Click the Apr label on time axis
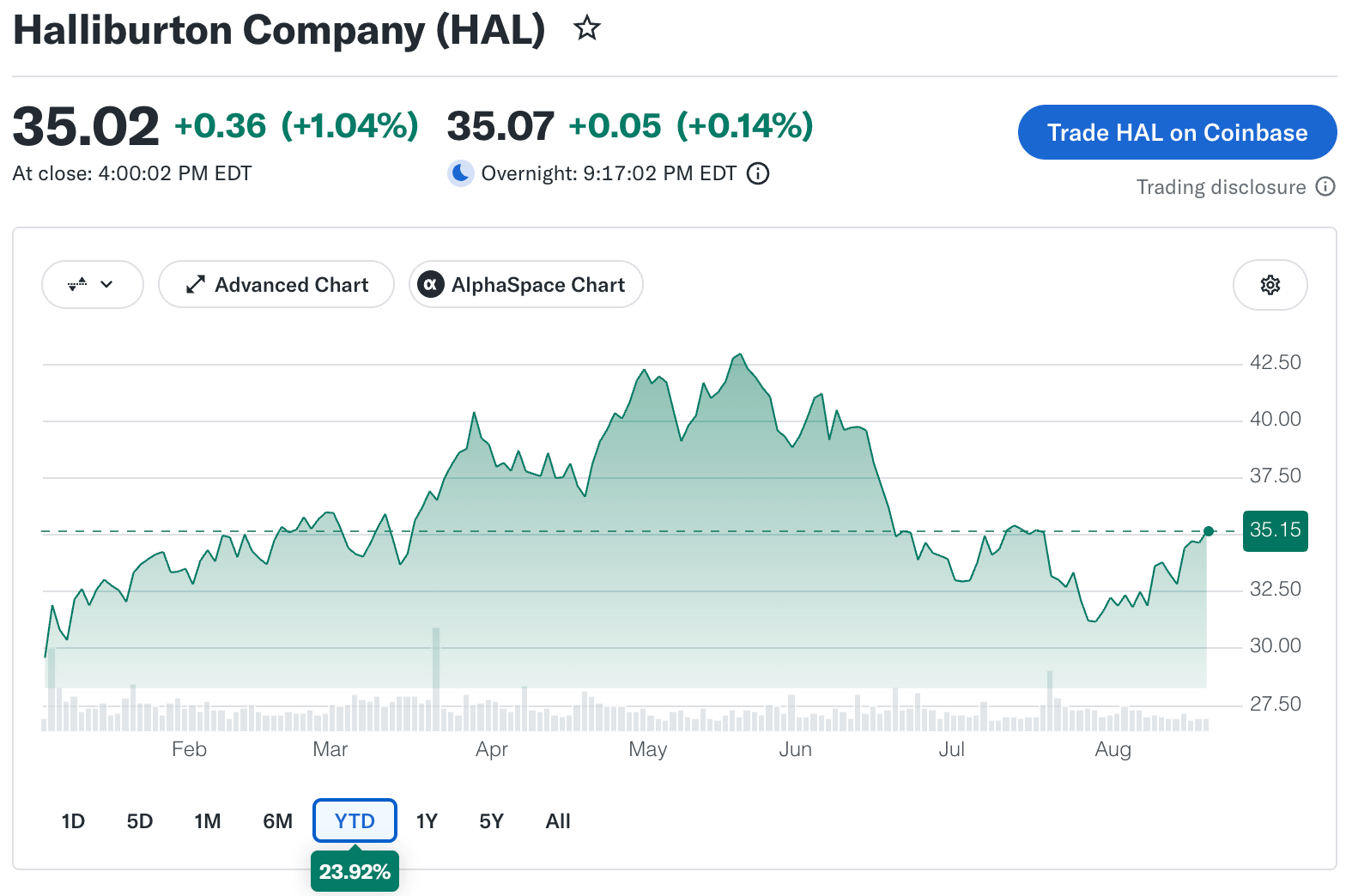Image resolution: width=1346 pixels, height=896 pixels. pyautogui.click(x=491, y=749)
